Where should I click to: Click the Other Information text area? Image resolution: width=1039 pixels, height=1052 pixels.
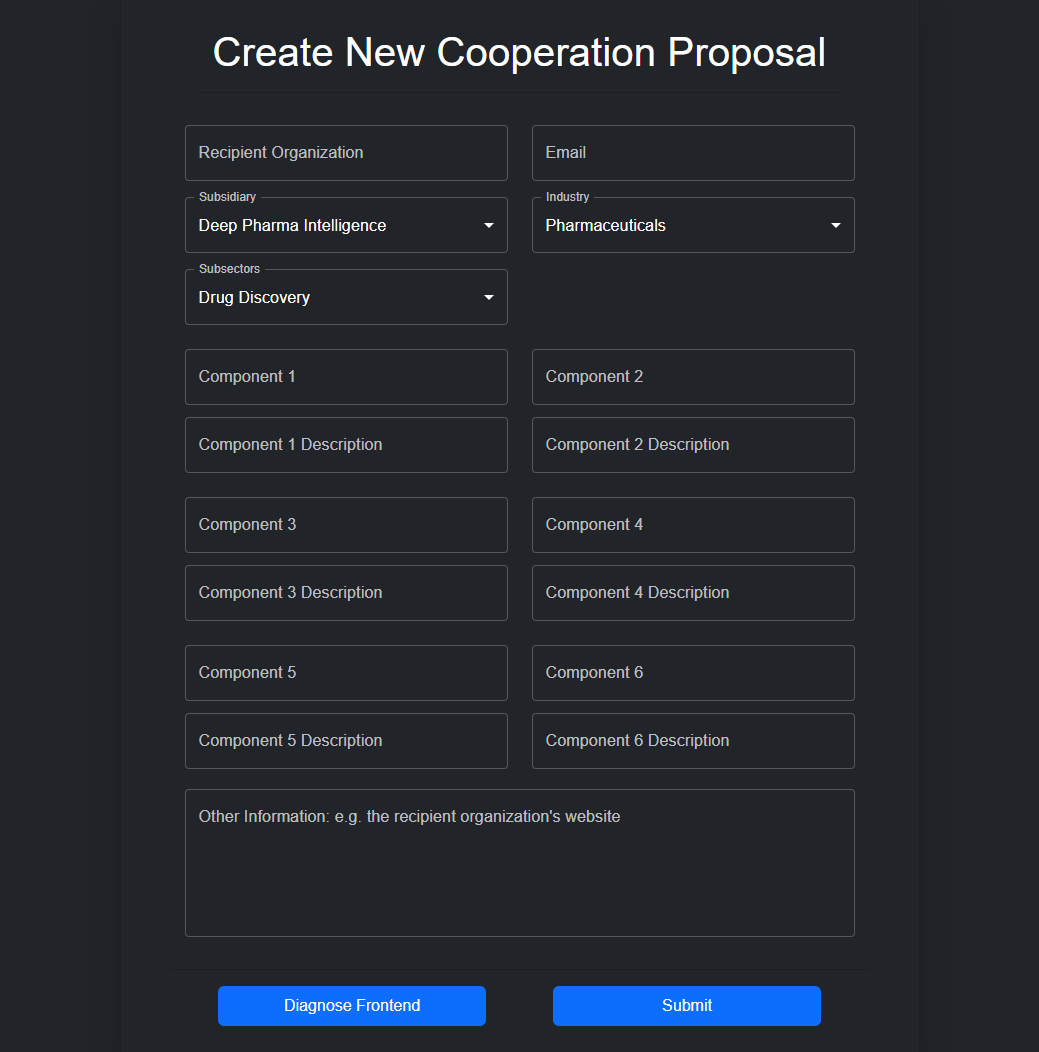tap(519, 863)
